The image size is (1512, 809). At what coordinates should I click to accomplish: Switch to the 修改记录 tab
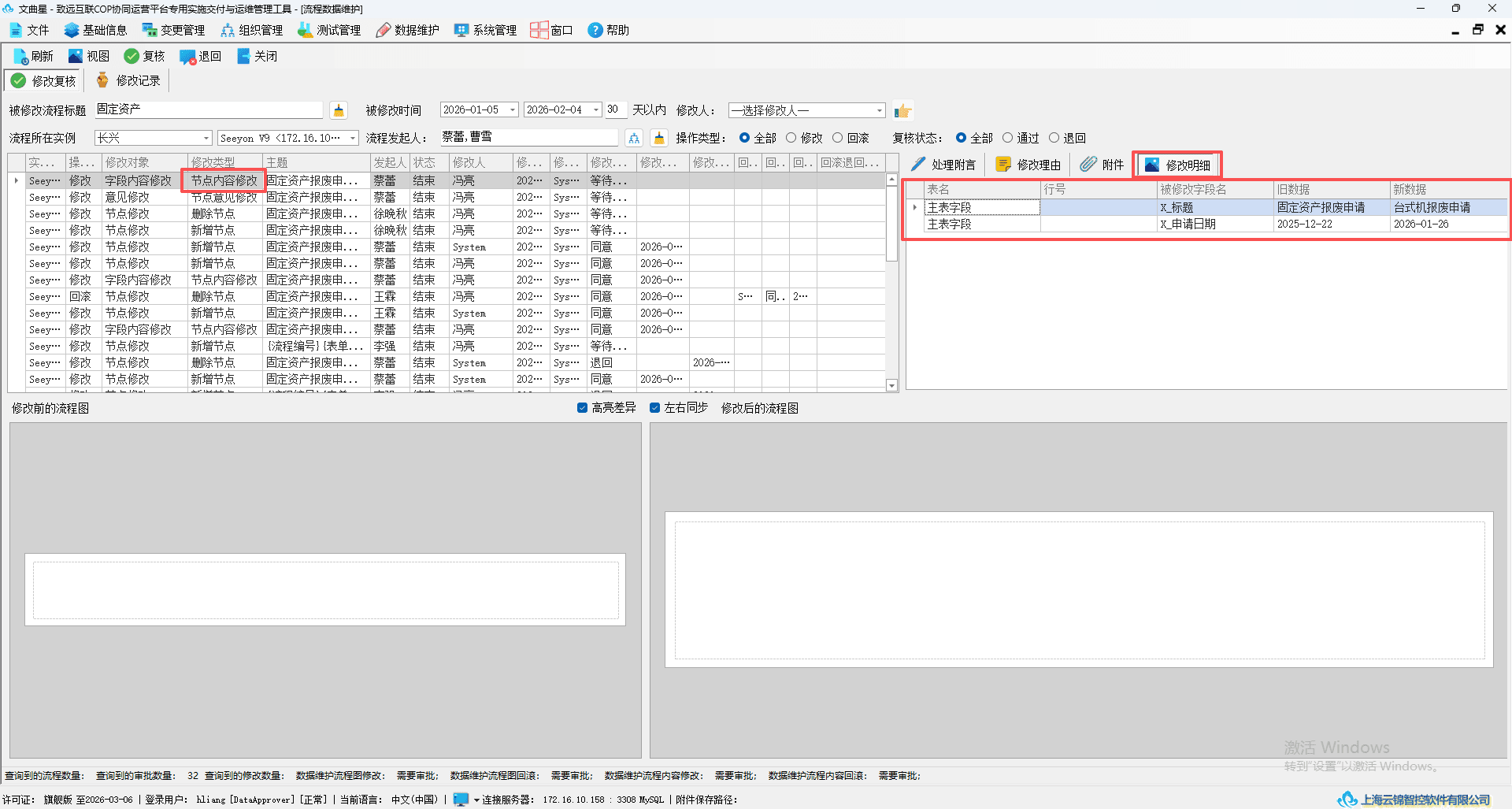(x=128, y=80)
